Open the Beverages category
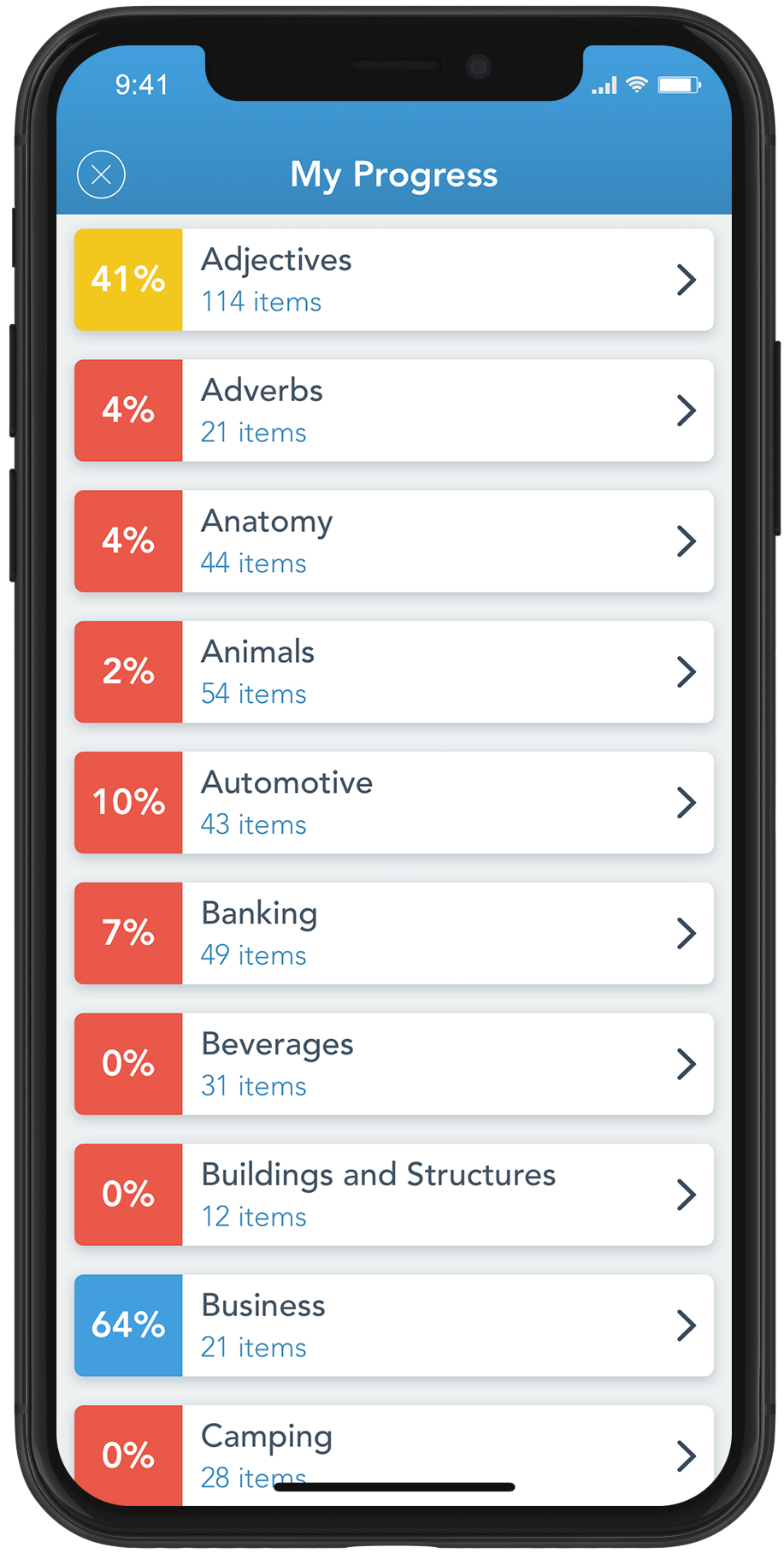Screen dimensions: 784x1553 (x=277, y=1045)
